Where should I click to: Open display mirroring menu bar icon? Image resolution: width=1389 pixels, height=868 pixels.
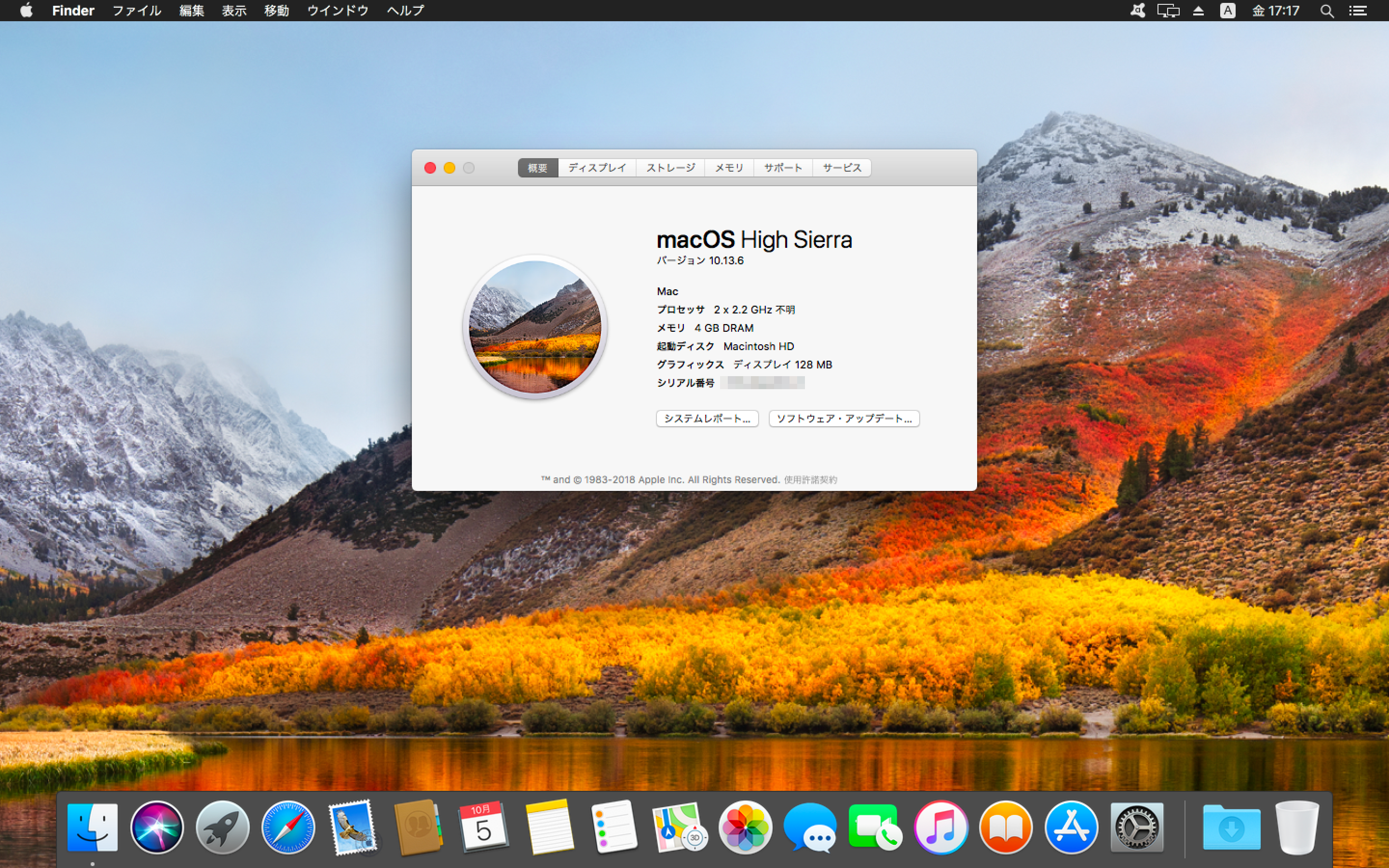click(1168, 10)
